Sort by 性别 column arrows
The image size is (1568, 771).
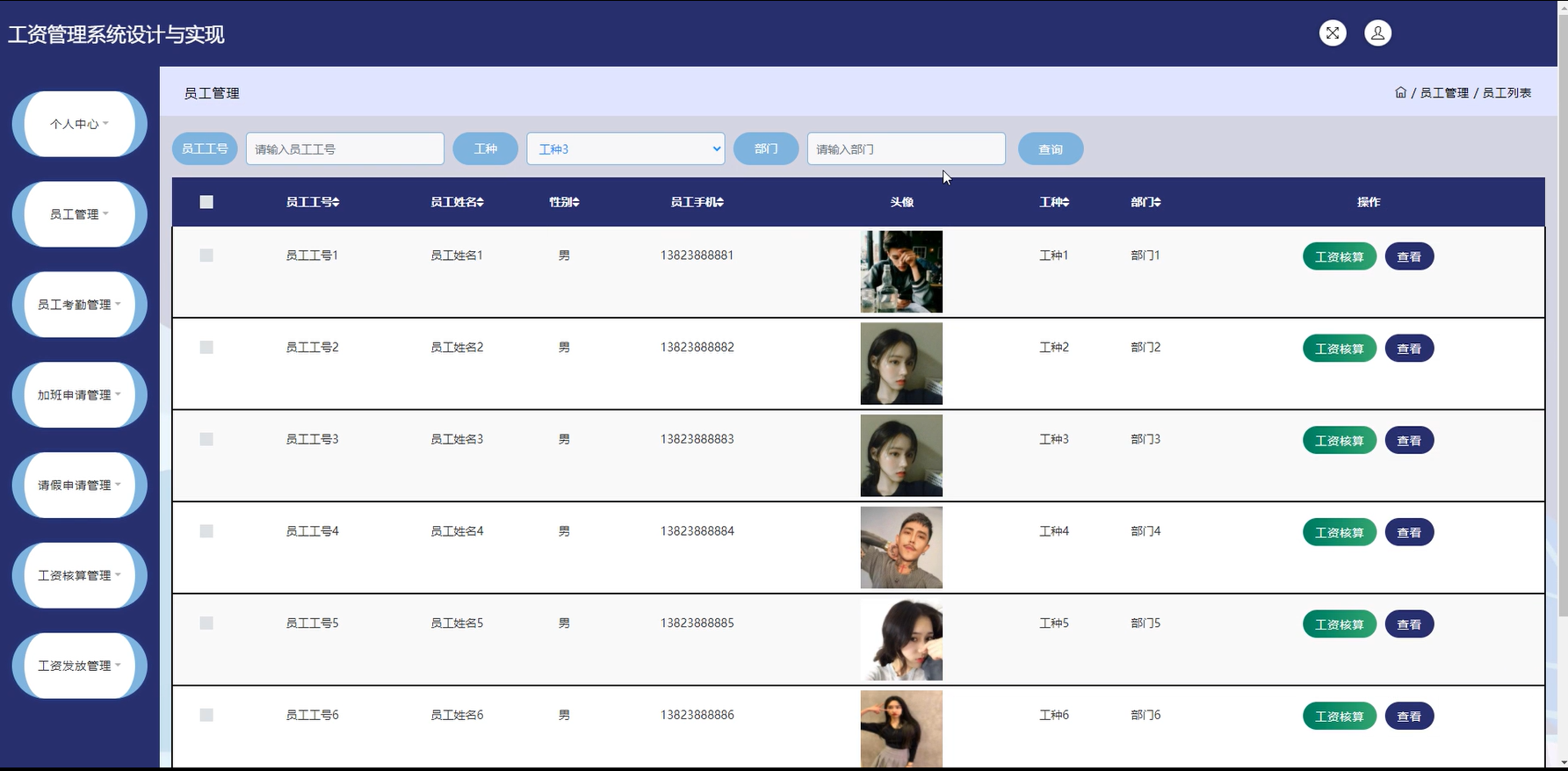(575, 202)
